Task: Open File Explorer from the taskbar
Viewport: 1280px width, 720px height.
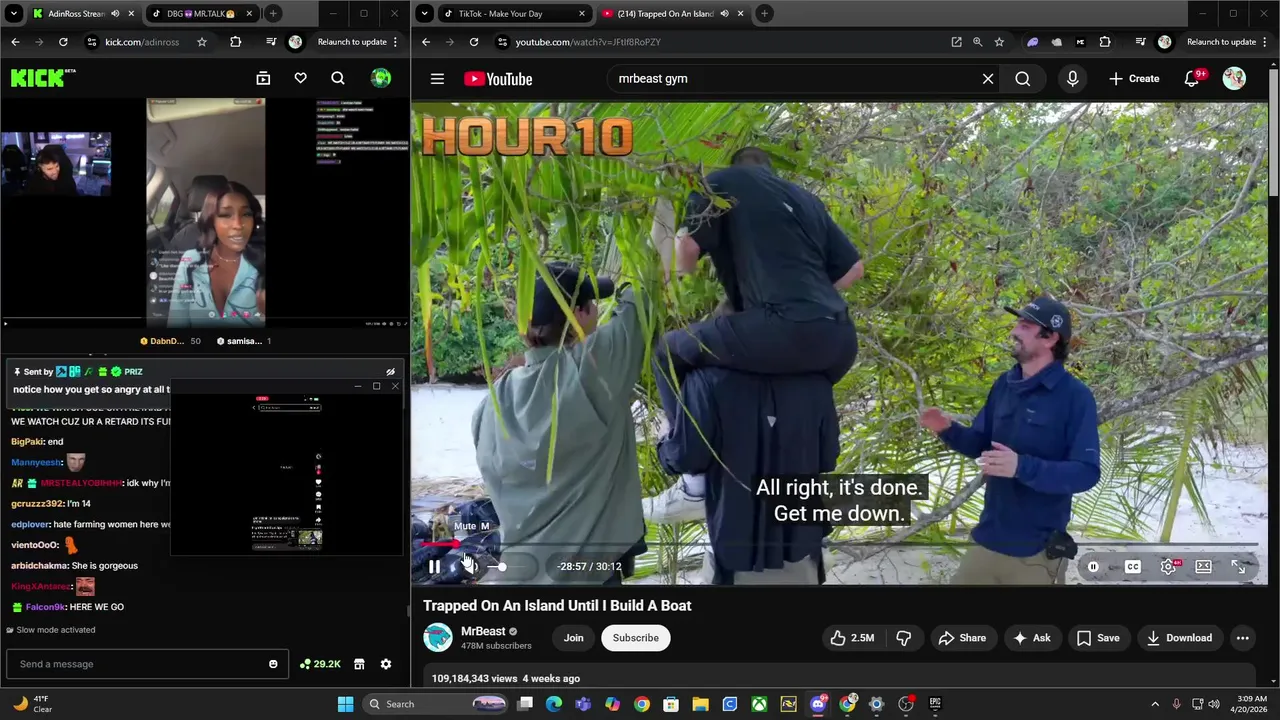Action: (700, 704)
